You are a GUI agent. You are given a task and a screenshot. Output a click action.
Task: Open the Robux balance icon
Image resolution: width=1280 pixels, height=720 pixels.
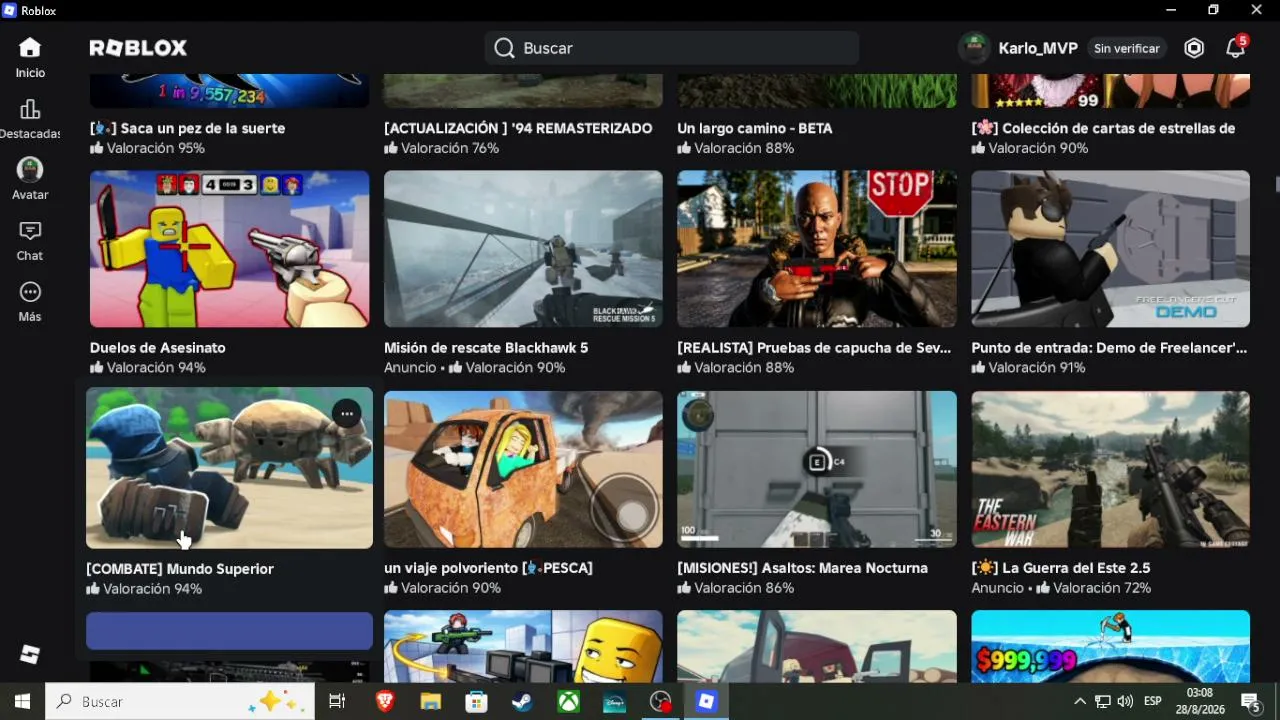tap(1194, 48)
